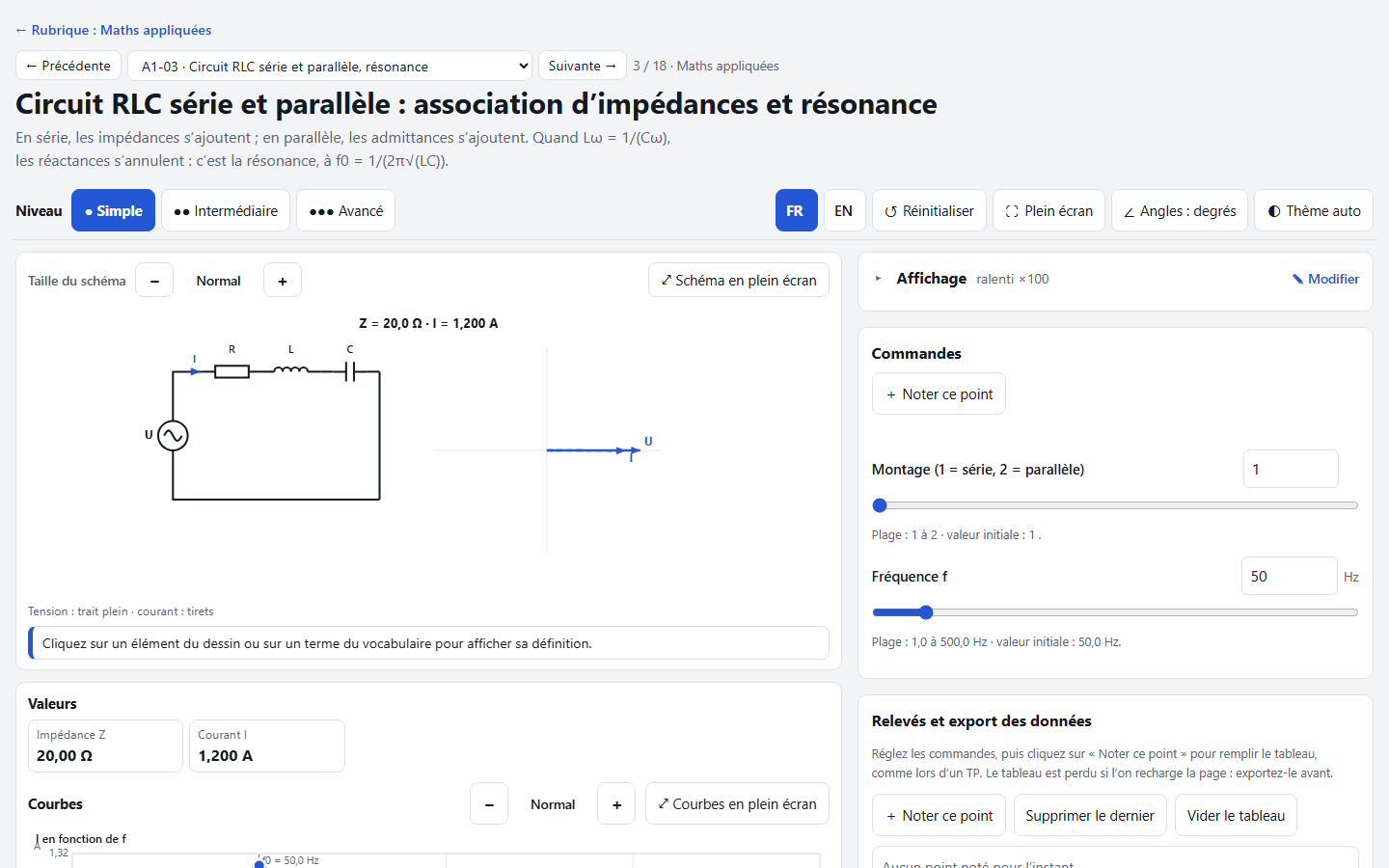Decrease the schema size with minus button

pos(154,281)
